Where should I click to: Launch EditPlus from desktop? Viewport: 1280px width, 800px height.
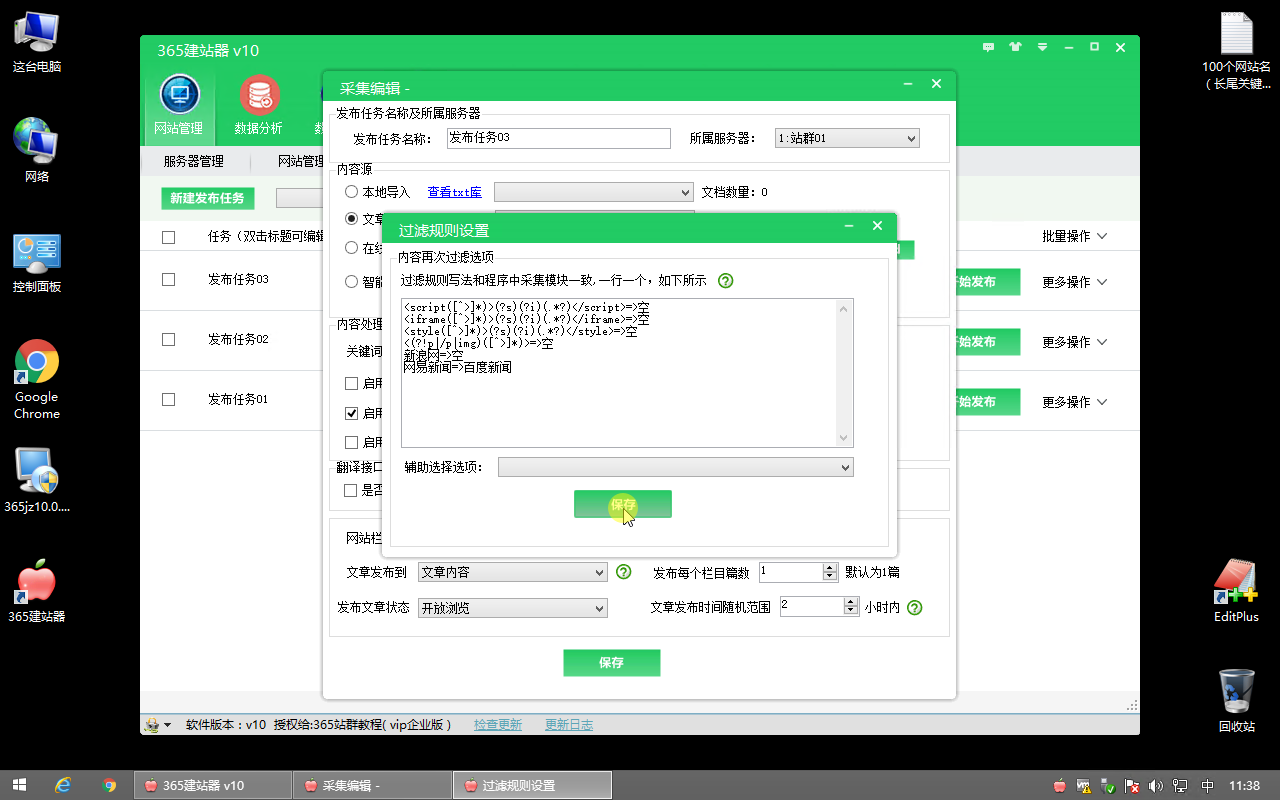pos(1236,591)
